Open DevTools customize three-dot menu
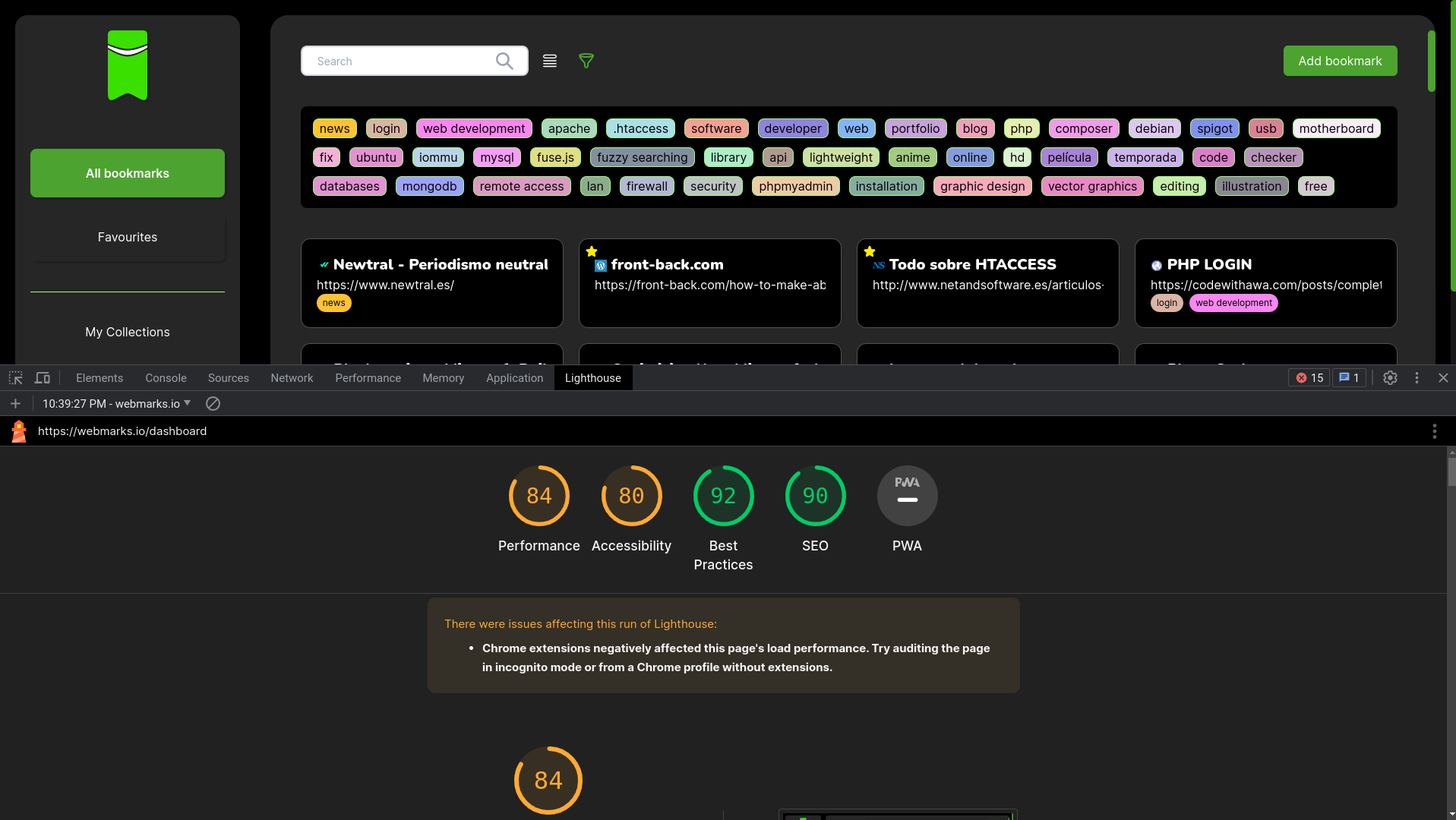The height and width of the screenshot is (820, 1456). 1417,377
